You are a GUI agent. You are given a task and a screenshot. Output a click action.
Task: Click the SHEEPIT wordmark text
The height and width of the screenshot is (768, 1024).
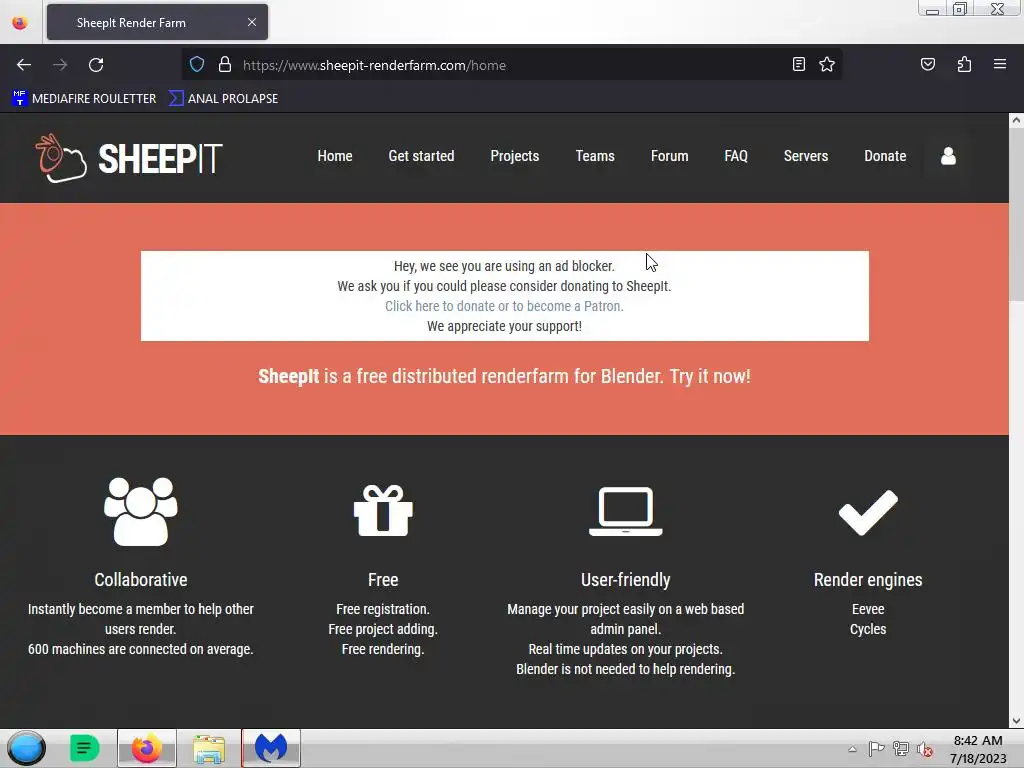click(160, 159)
